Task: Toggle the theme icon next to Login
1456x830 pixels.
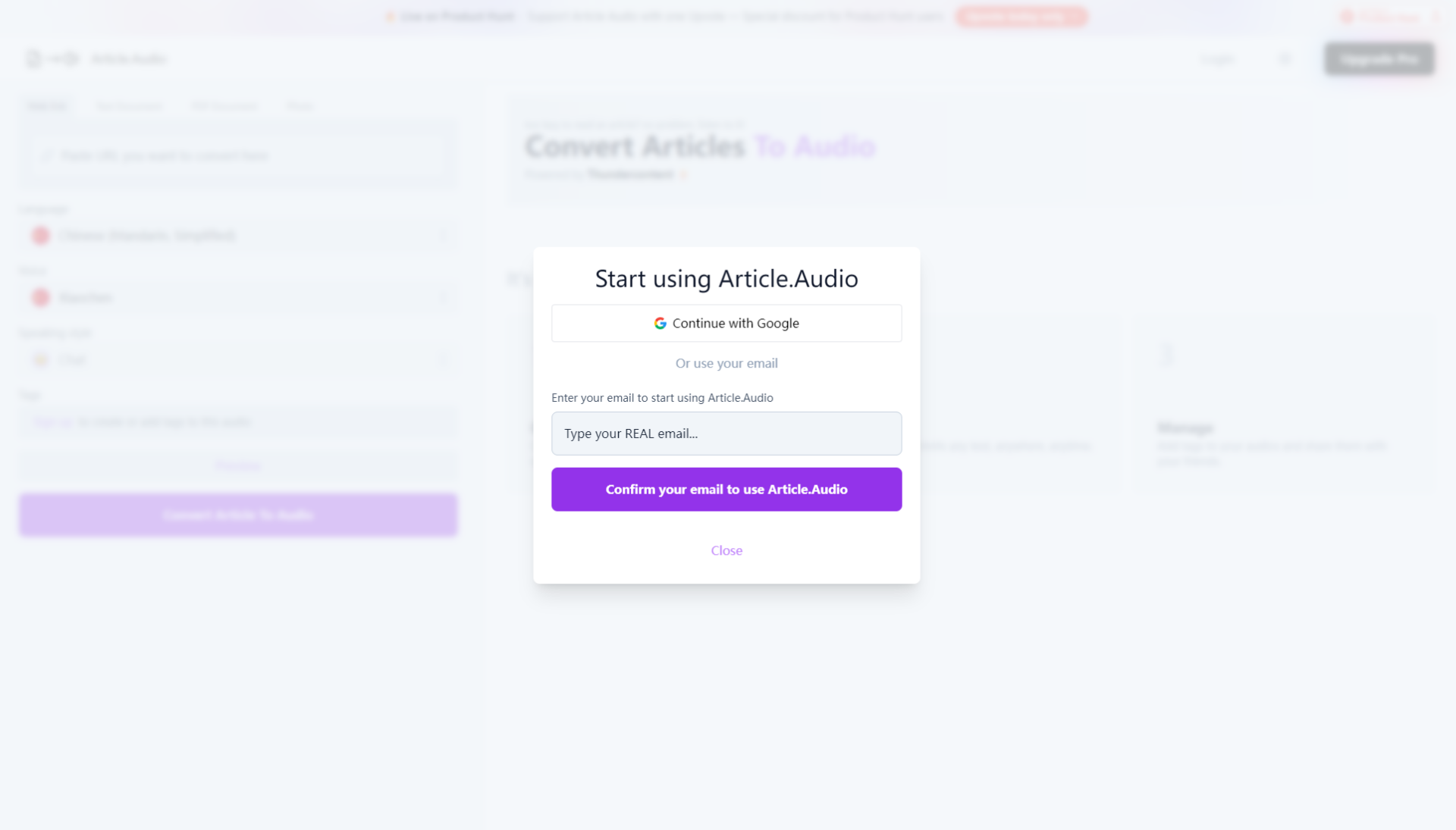Action: click(1285, 58)
